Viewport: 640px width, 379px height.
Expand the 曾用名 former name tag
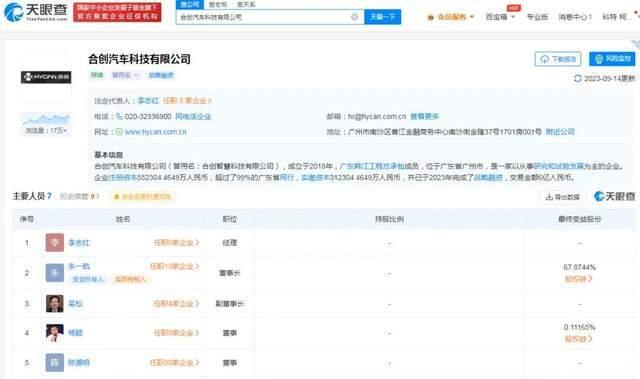125,75
